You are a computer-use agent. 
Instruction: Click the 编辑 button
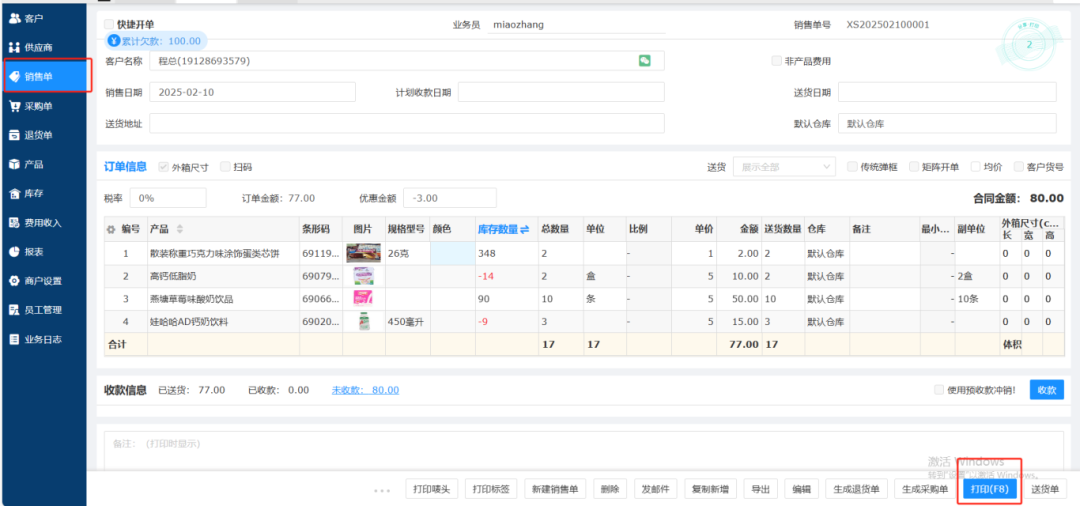(801, 489)
